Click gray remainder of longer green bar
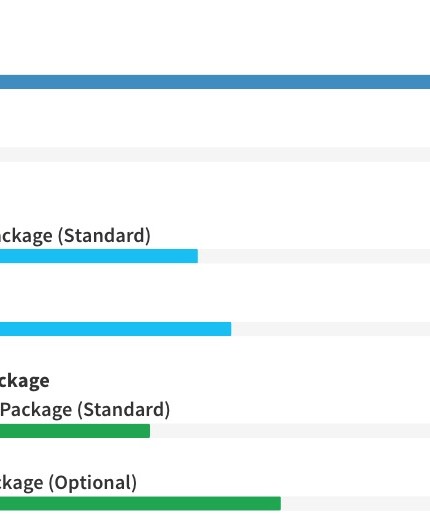This screenshot has width=430, height=523. point(355,503)
